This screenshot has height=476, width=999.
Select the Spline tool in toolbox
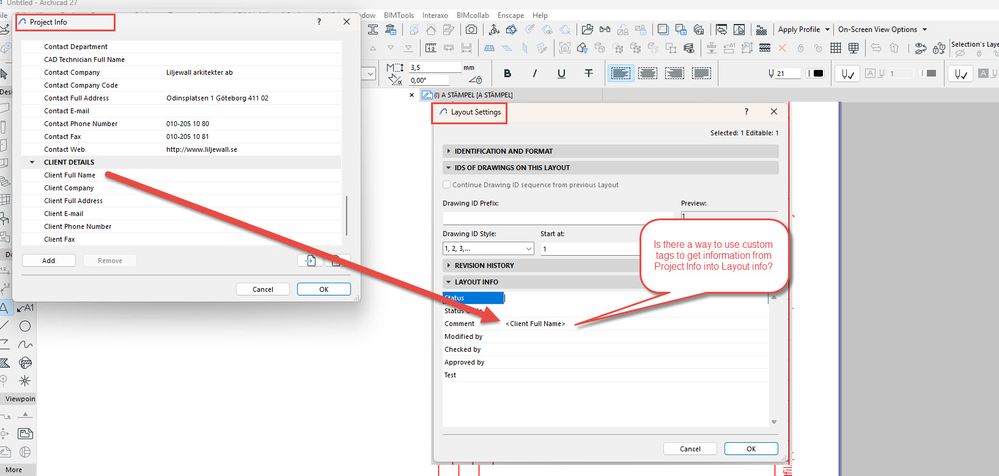25,345
